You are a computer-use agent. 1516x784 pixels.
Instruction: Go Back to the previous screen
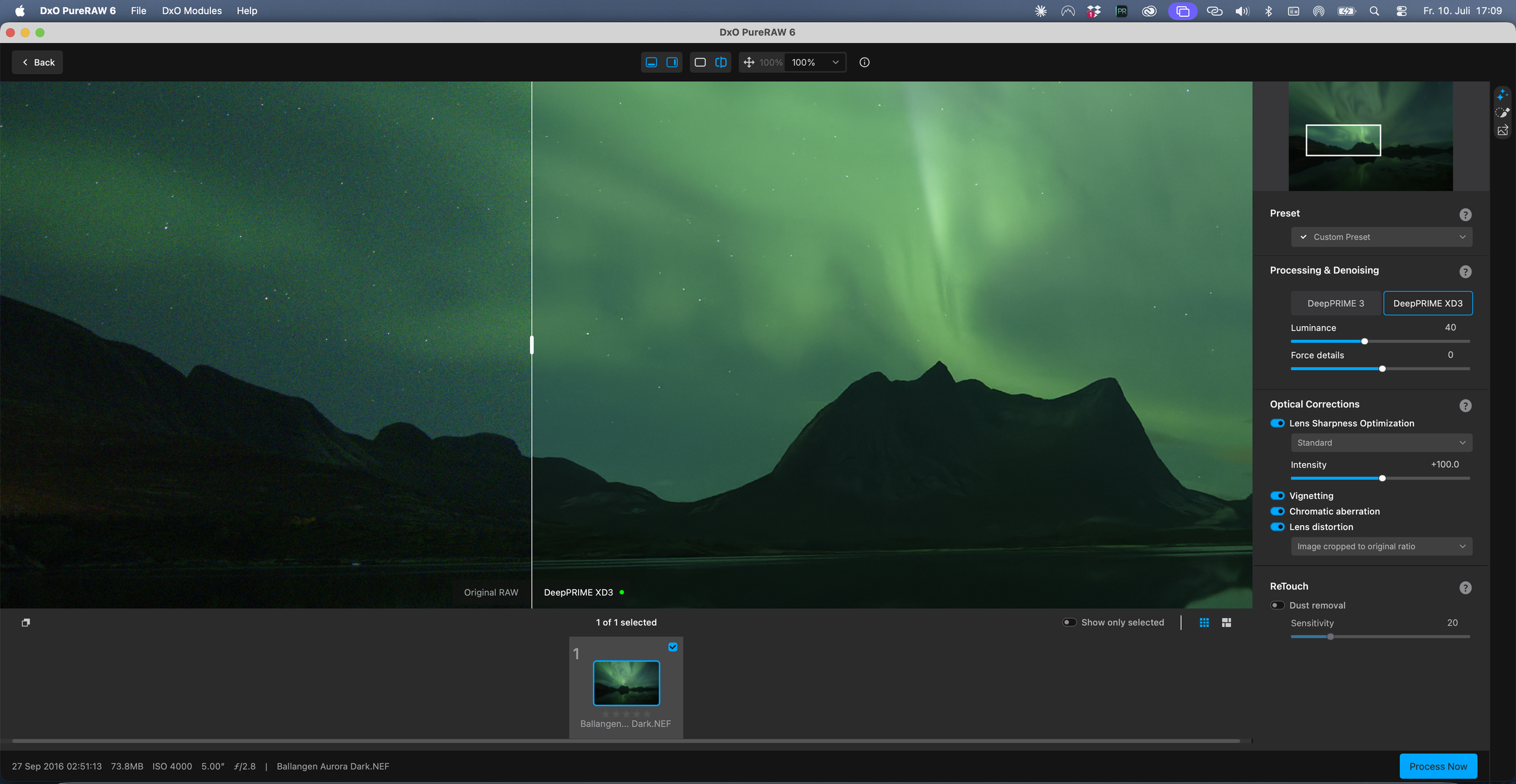pos(38,62)
